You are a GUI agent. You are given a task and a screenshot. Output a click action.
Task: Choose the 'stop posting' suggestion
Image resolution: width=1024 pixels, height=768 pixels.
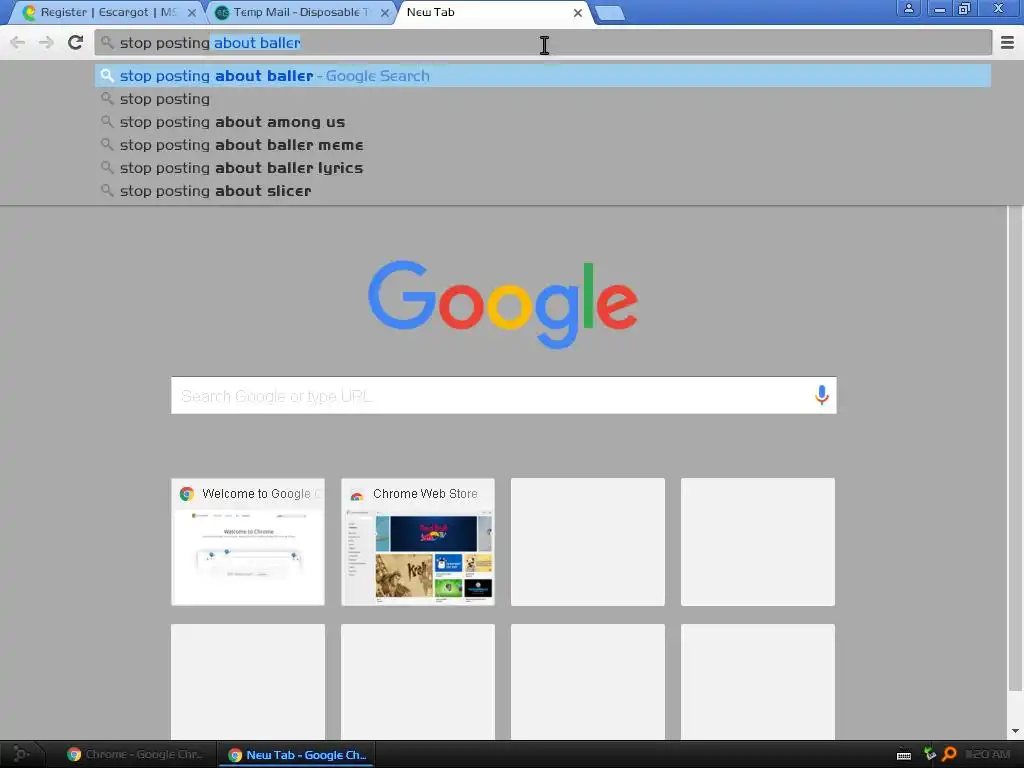(543, 99)
